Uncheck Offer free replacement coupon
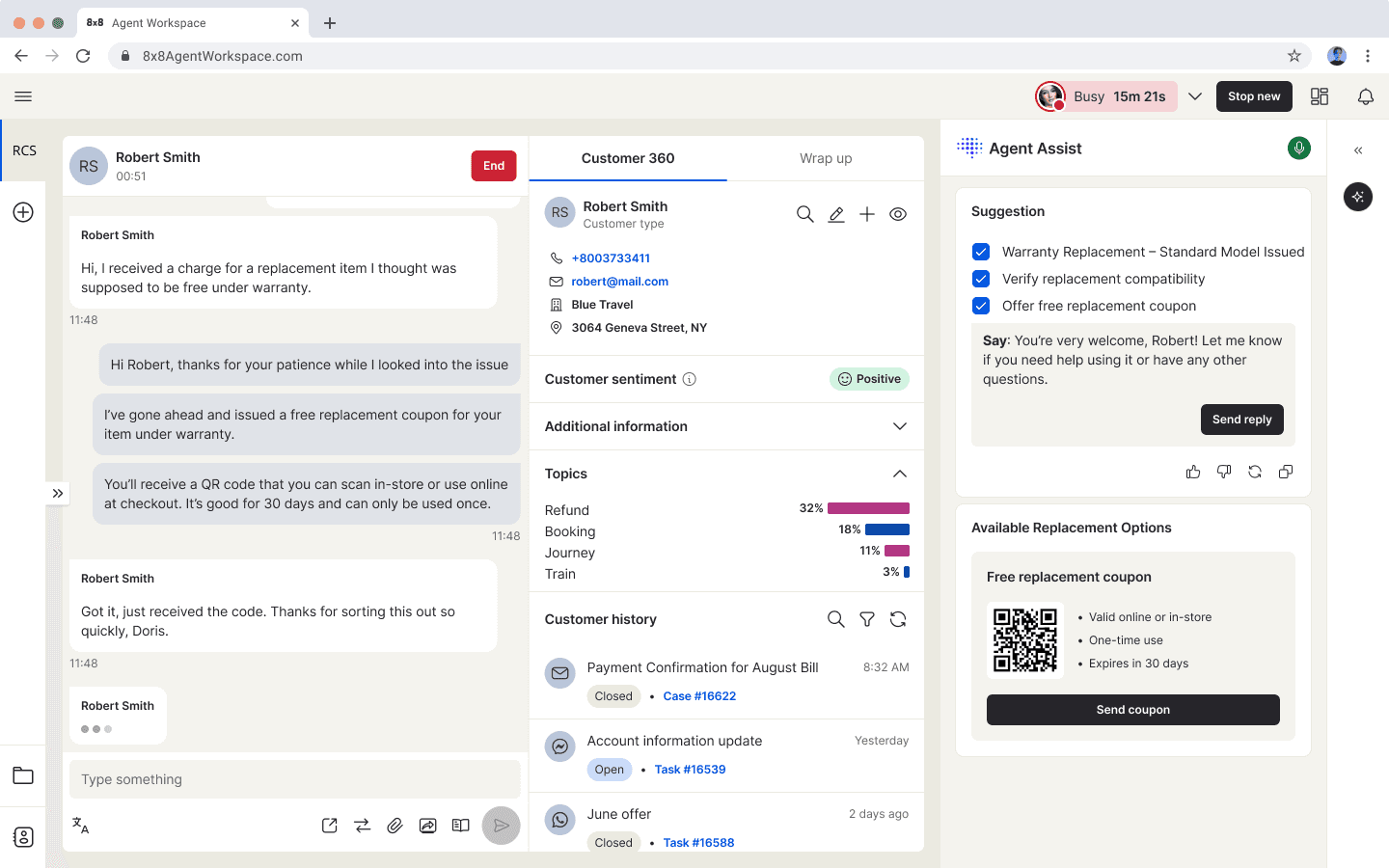Screen dimensions: 1389x868 click(981, 306)
